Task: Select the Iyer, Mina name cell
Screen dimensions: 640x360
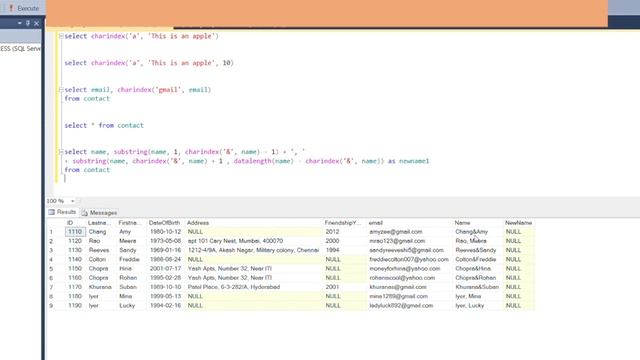Action: pyautogui.click(x=478, y=296)
